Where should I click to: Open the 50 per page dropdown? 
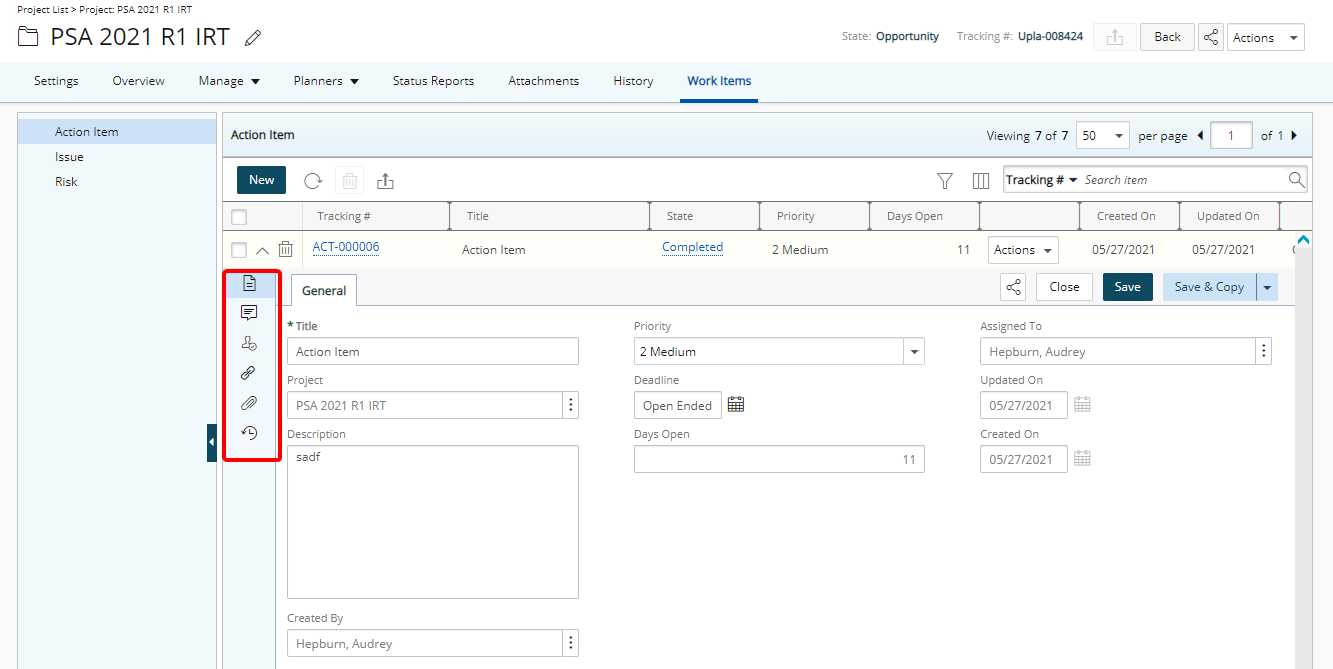coord(1102,136)
